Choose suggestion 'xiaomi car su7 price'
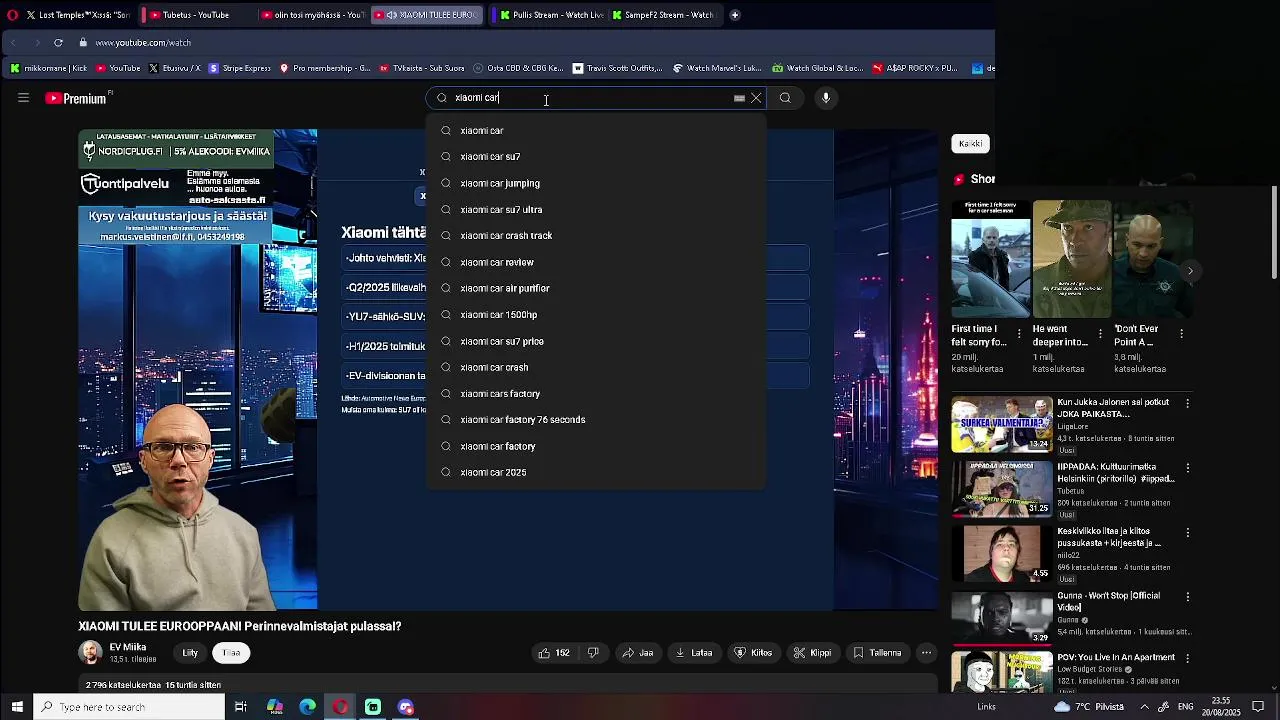 [596, 341]
